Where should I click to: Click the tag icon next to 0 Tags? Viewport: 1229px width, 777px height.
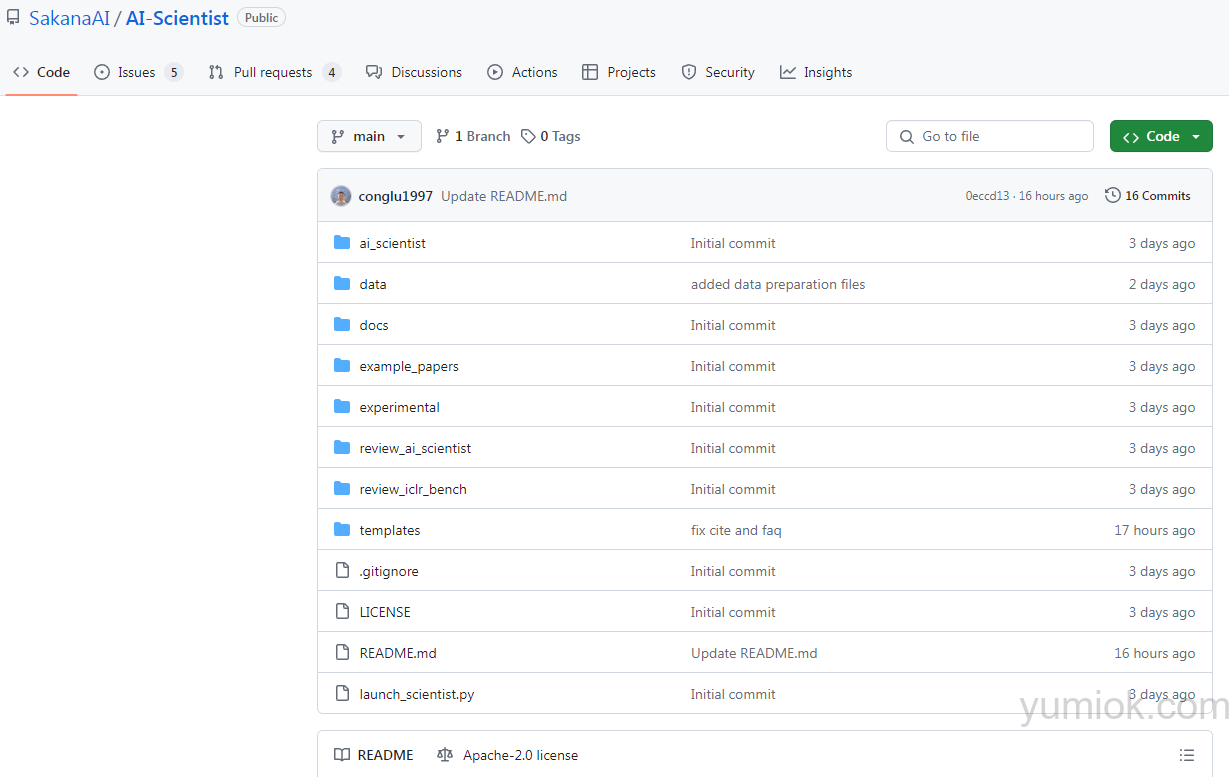528,137
